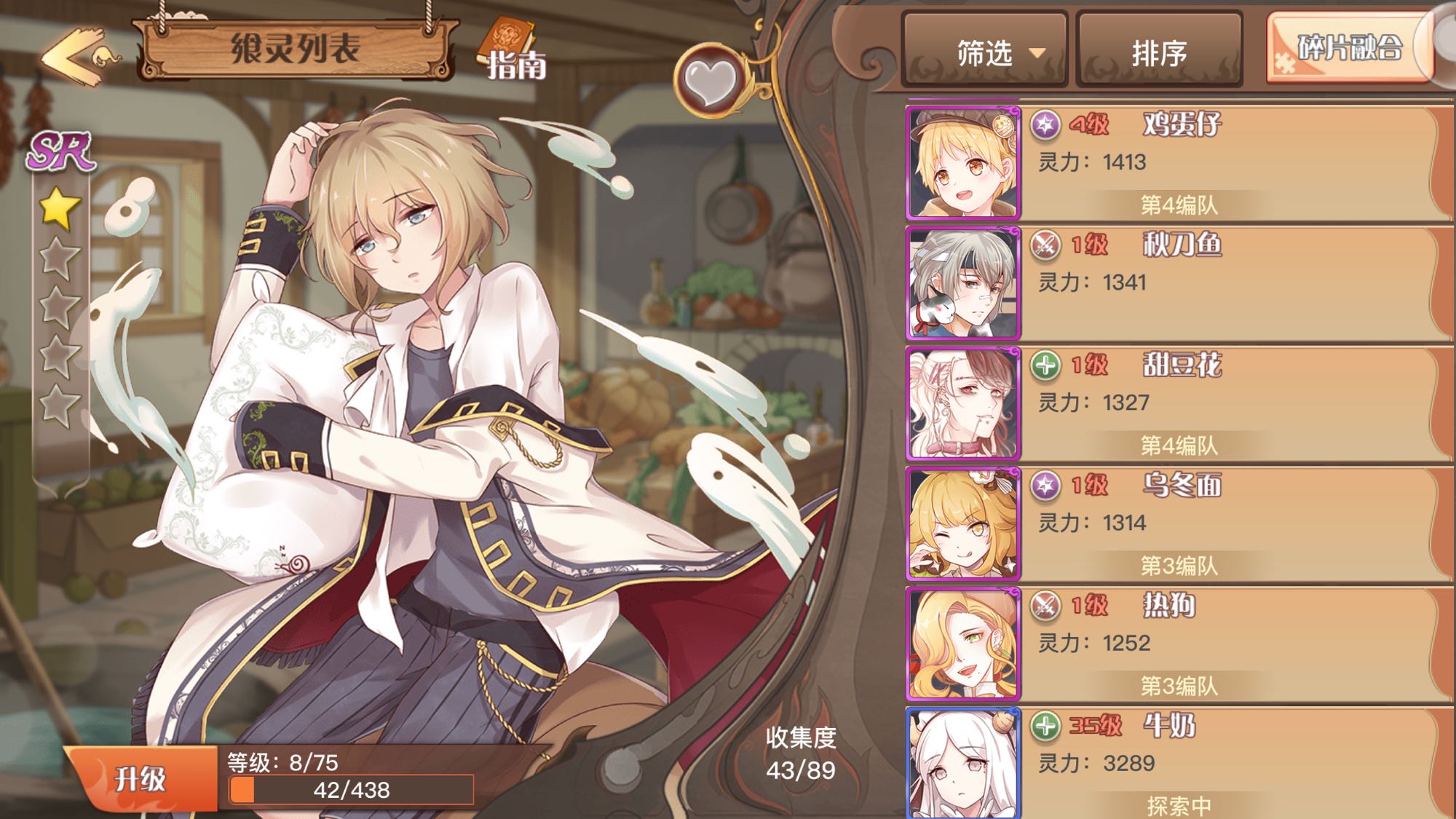Click the dropdown arrow next to 筛选
The width and height of the screenshot is (1456, 819).
tap(1037, 53)
